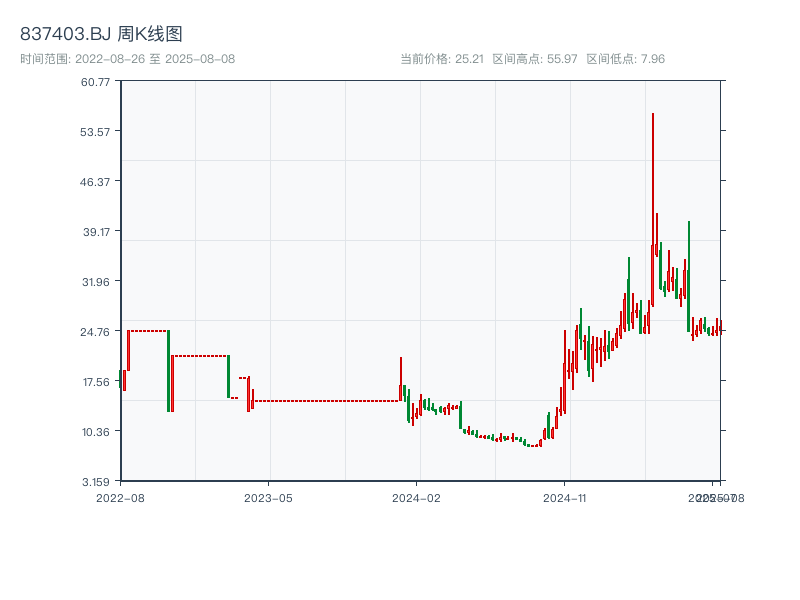
Task: Click the period low label 区间低点: 7.96
Action: pyautogui.click(x=626, y=59)
